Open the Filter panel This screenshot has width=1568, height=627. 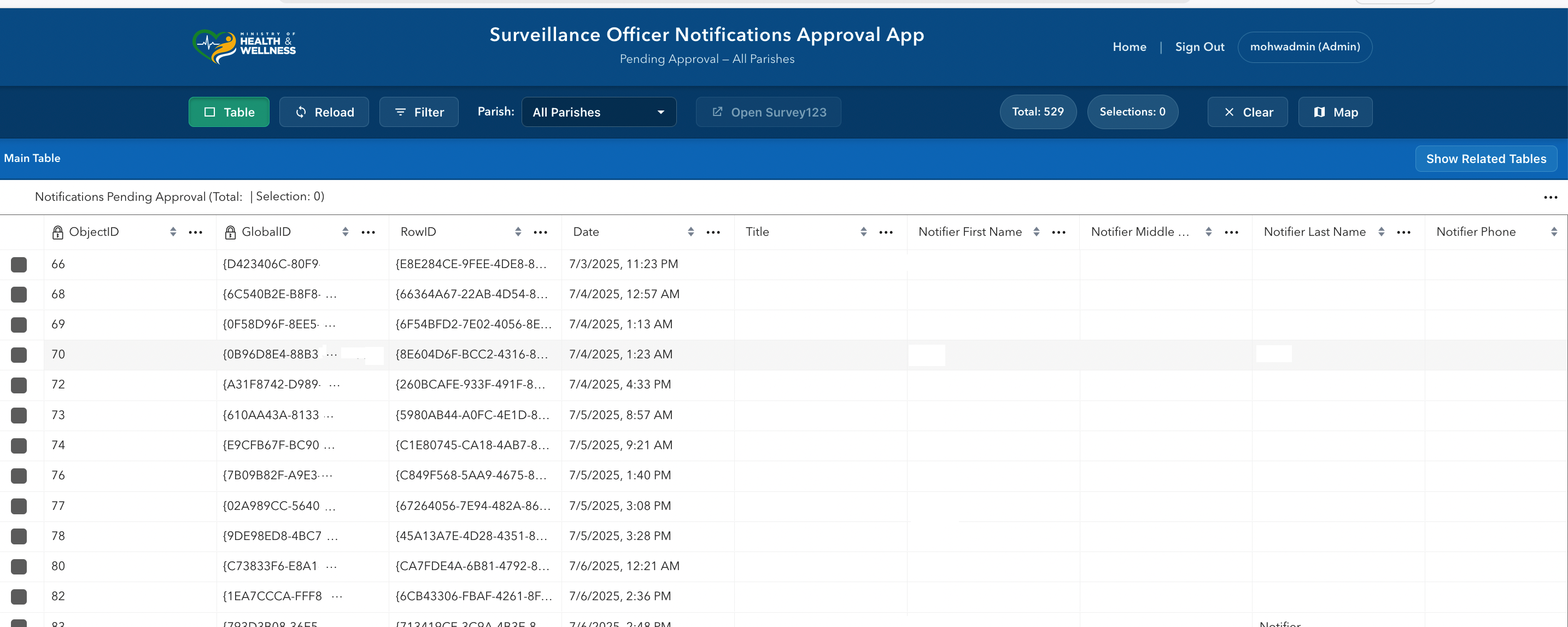pyautogui.click(x=400, y=112)
